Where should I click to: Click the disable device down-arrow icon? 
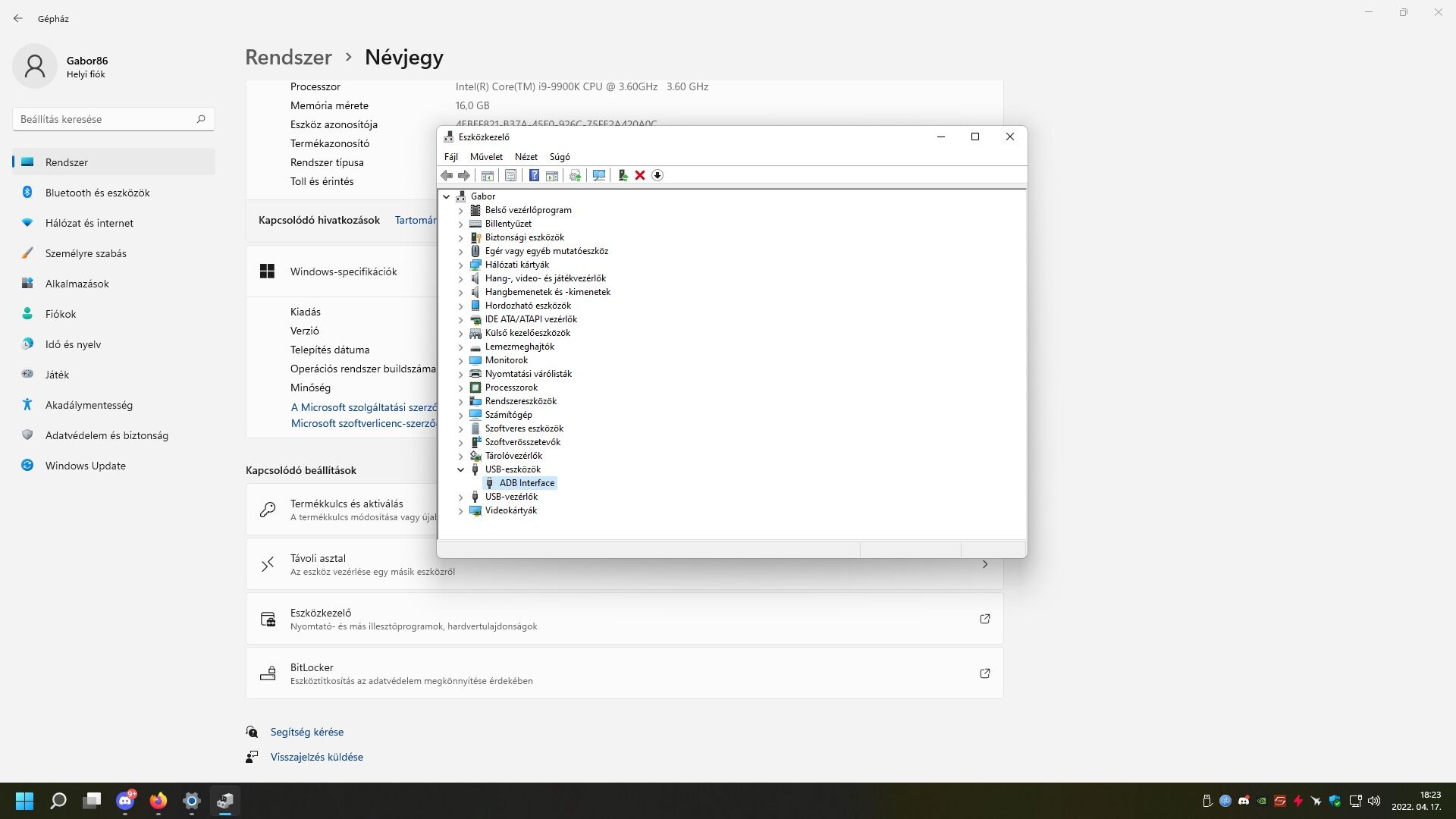coord(657,175)
